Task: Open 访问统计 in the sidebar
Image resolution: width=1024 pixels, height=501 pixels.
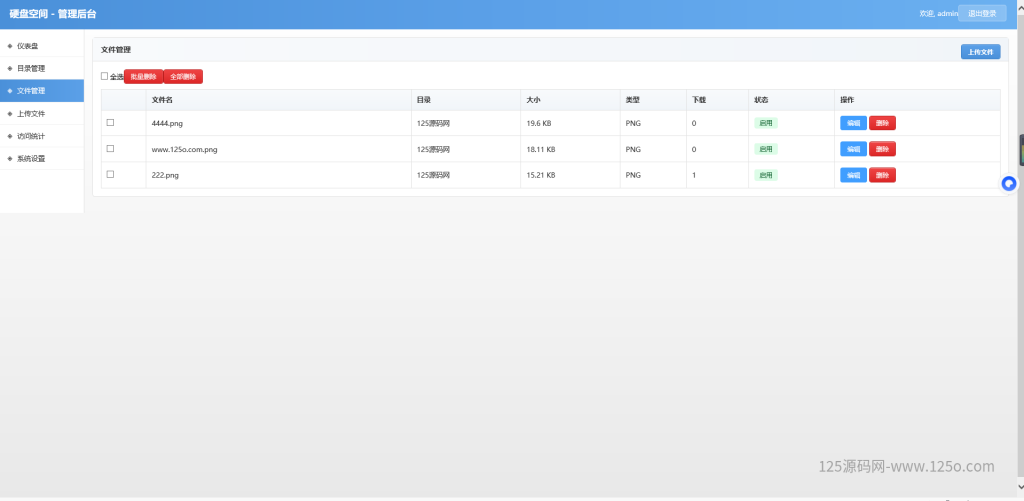Action: coord(31,136)
